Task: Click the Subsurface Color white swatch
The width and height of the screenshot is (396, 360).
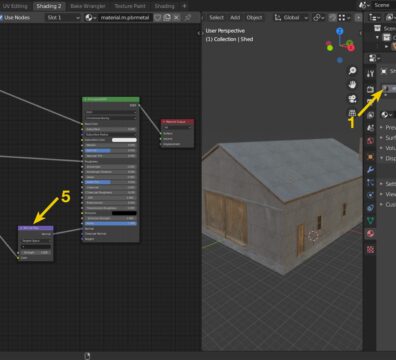Action: (124, 140)
